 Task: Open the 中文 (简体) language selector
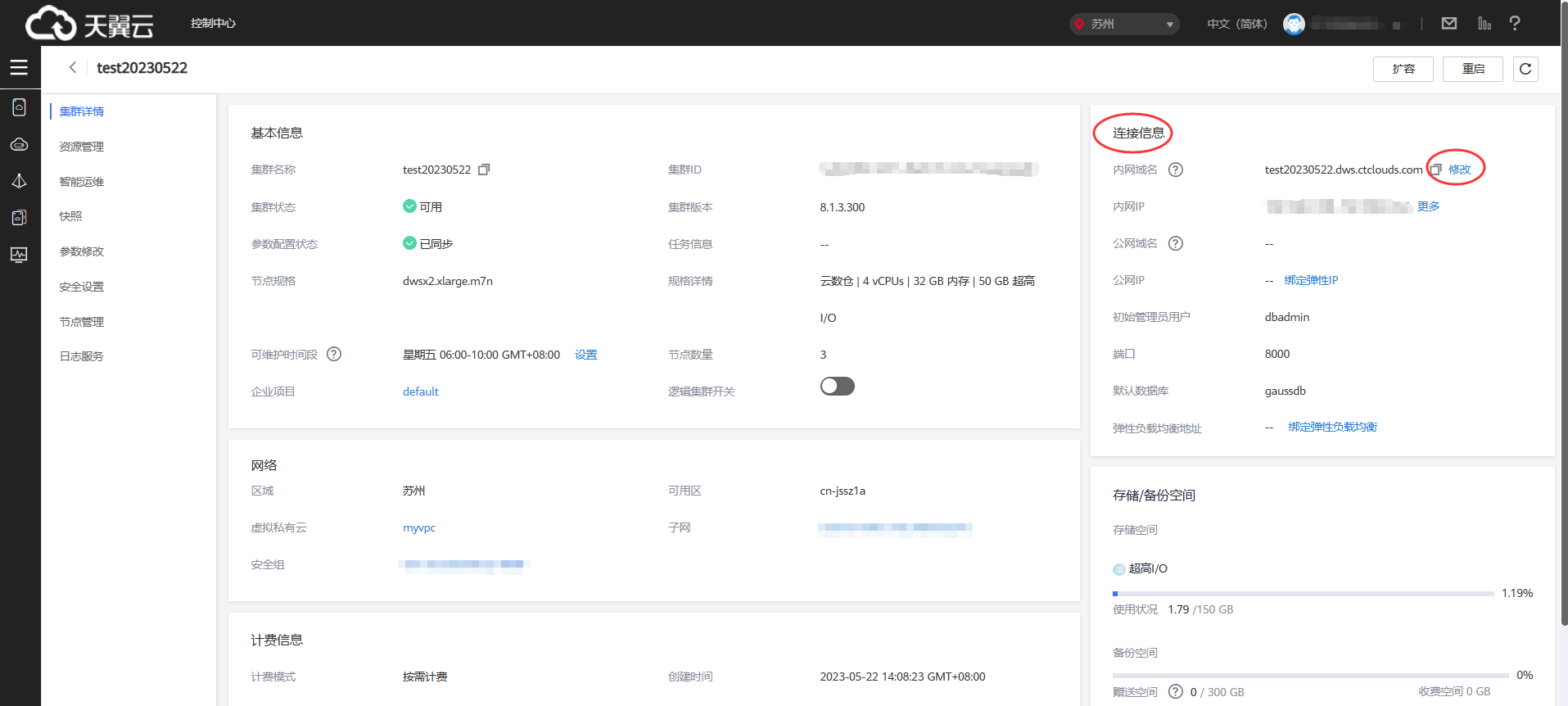click(x=1236, y=24)
